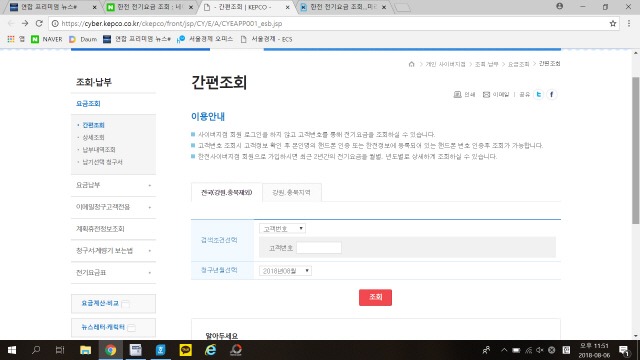Click the battery icon in the tray
This screenshot has width=640, height=360.
point(516,350)
